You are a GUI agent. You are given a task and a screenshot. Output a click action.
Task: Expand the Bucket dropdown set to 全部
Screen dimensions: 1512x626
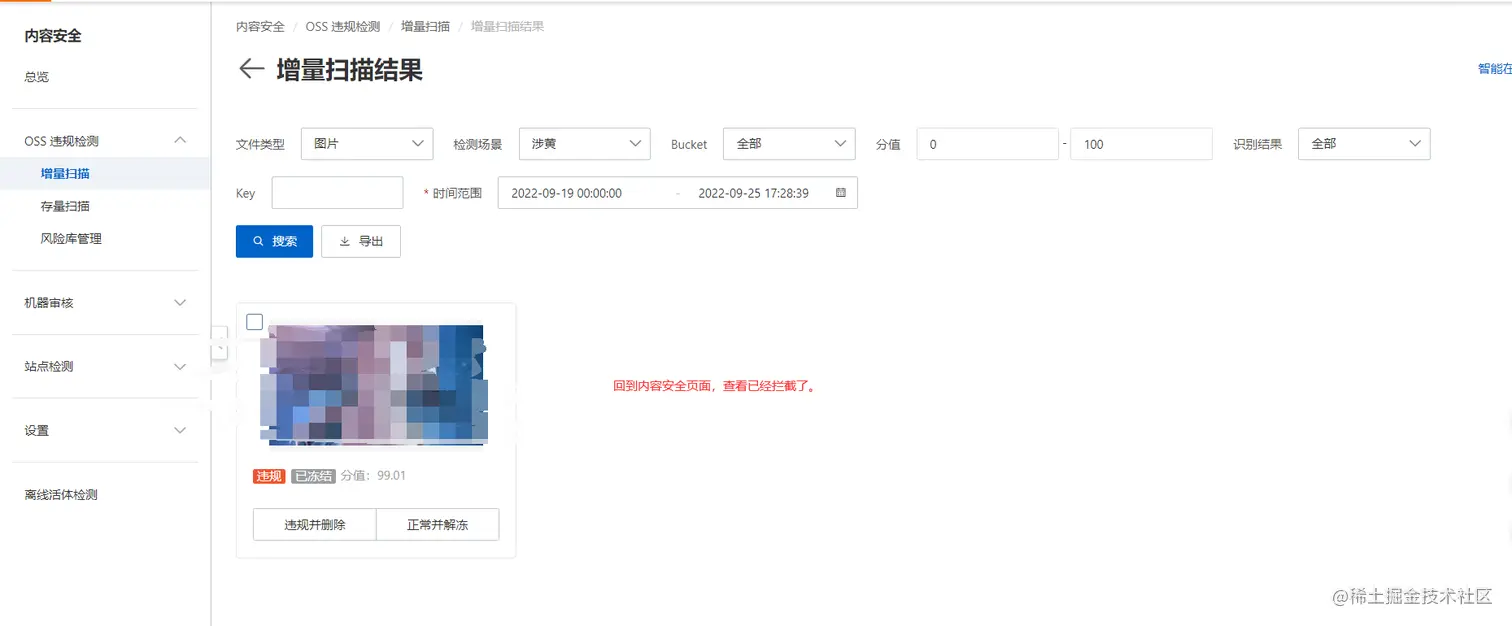[789, 143]
